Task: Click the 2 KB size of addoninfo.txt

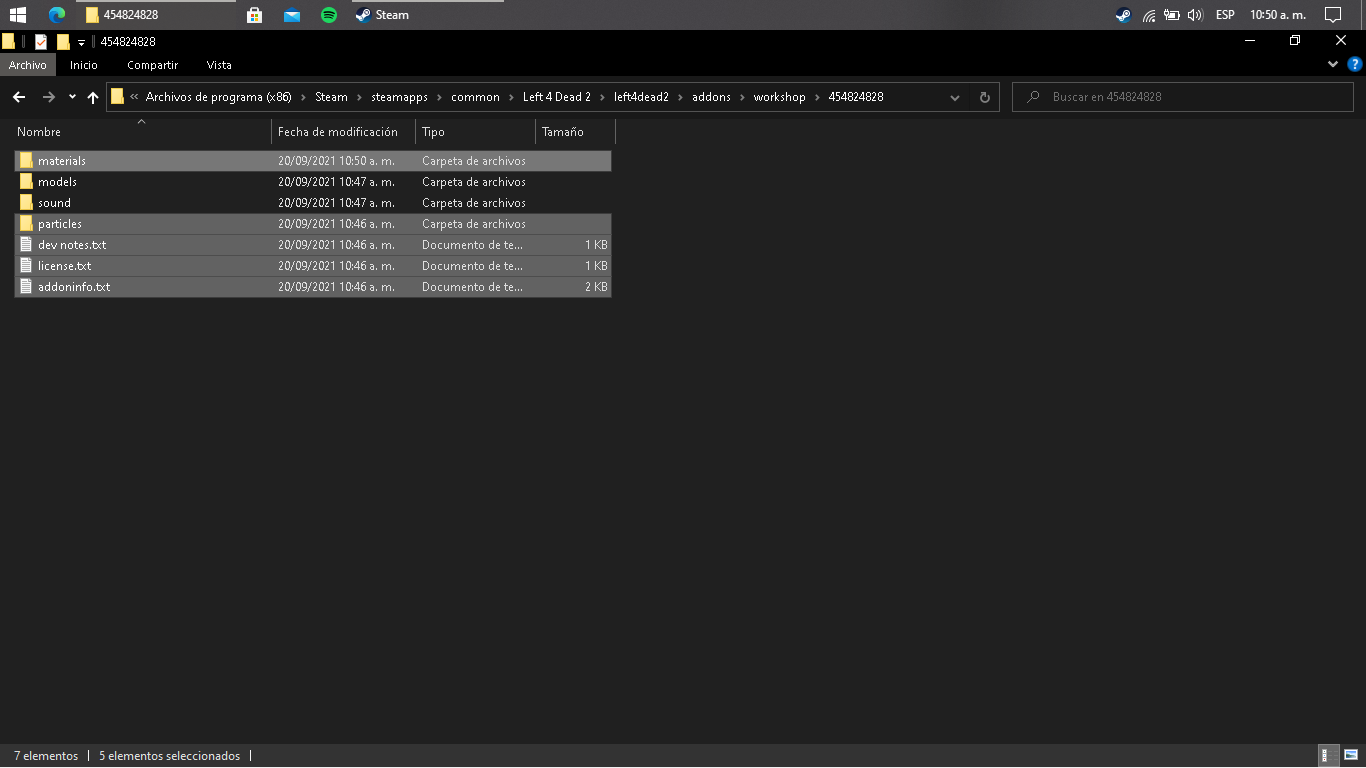Action: click(596, 287)
